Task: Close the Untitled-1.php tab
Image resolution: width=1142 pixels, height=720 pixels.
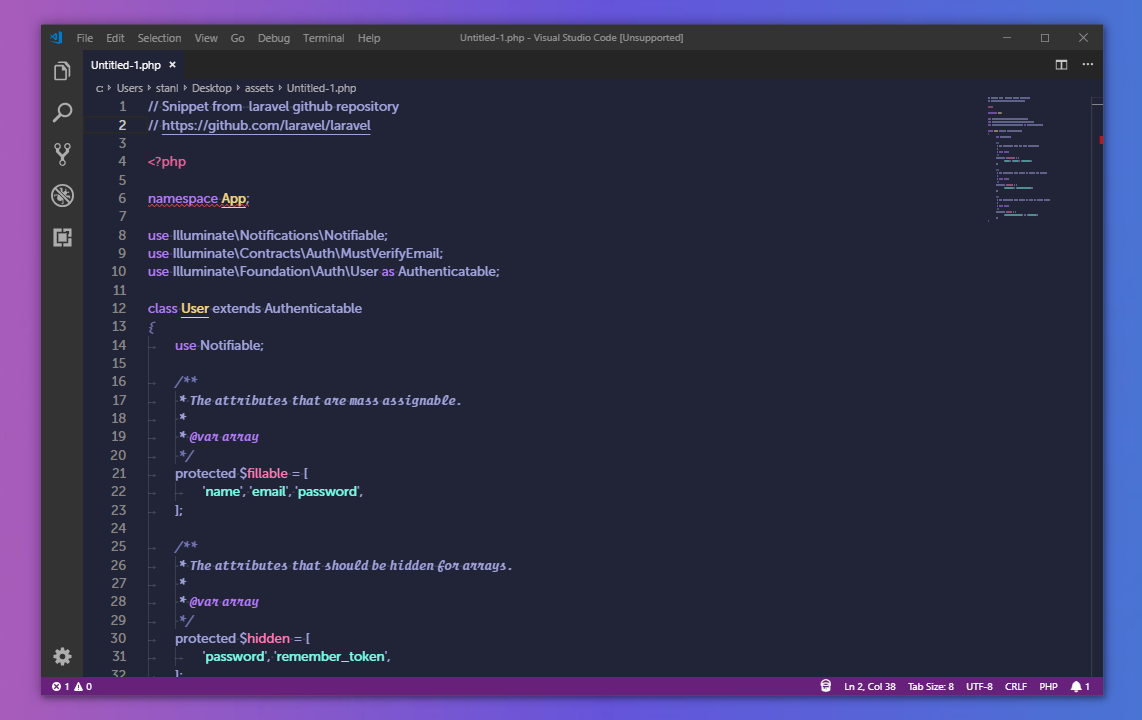Action: 173,65
